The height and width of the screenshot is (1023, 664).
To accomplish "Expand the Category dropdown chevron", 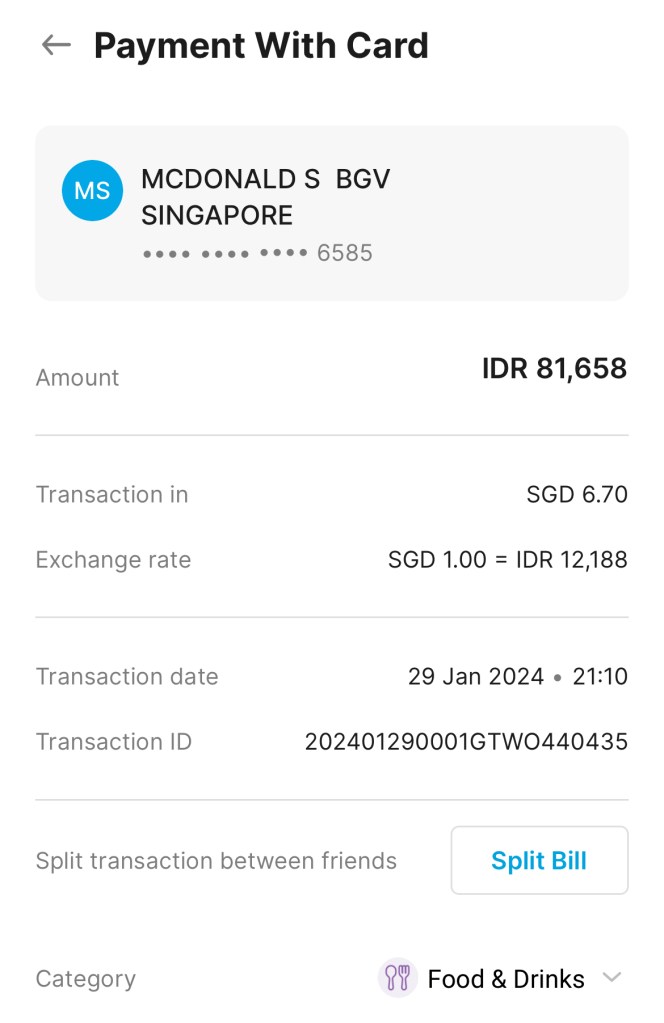I will (x=612, y=978).
